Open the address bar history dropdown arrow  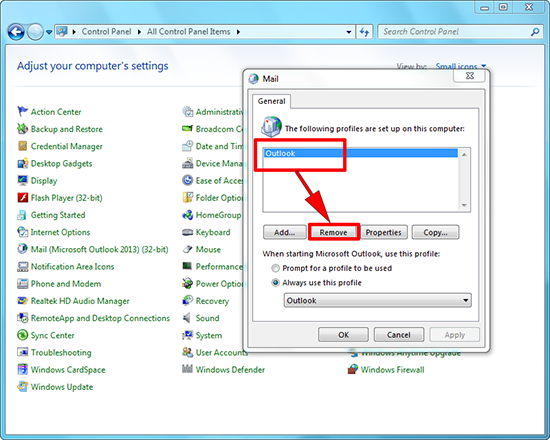click(x=349, y=32)
